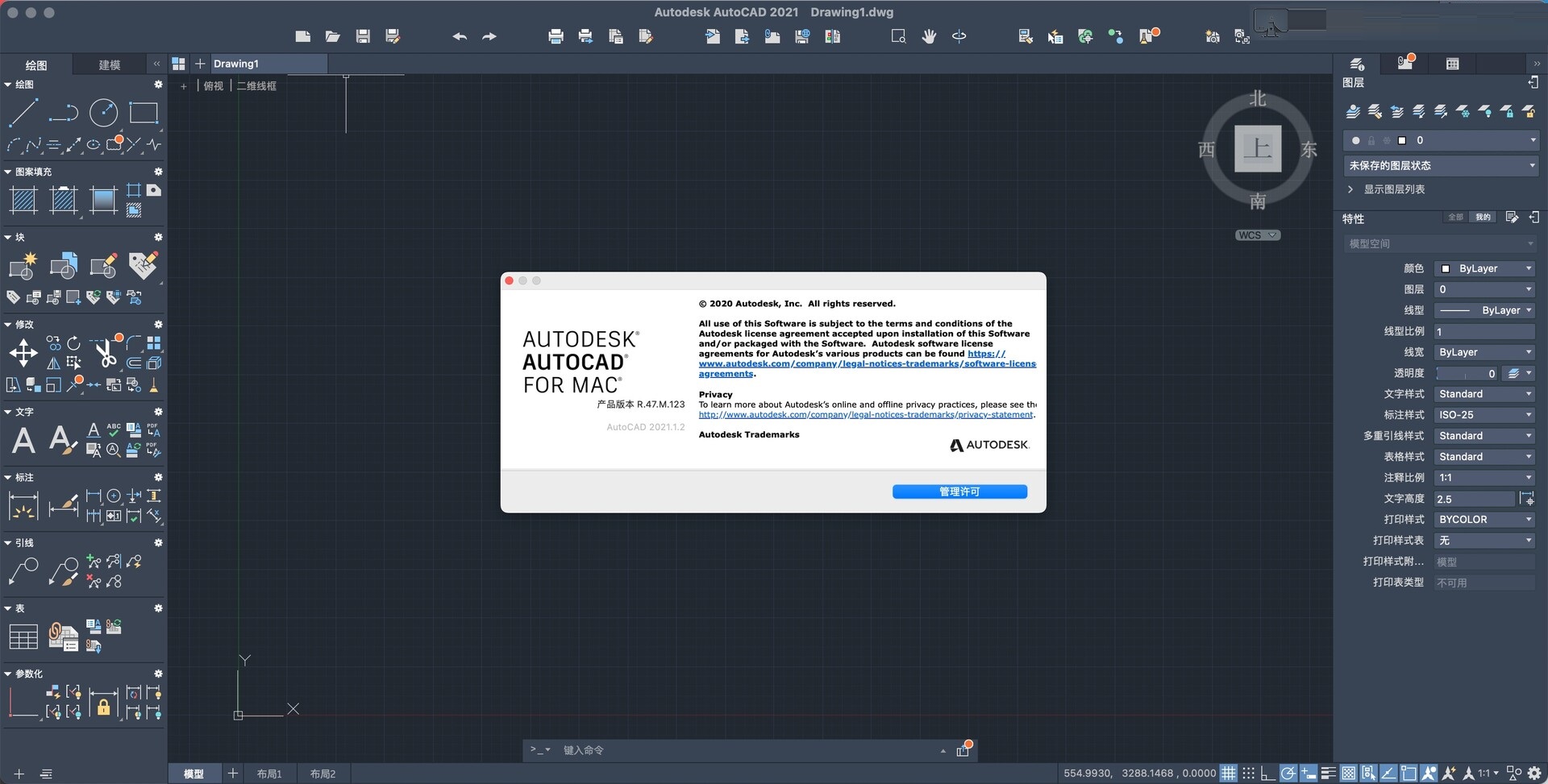Screen dimensions: 1548x784
Task: Open the BYCOLOR plot style dropdown
Action: coord(1485,520)
